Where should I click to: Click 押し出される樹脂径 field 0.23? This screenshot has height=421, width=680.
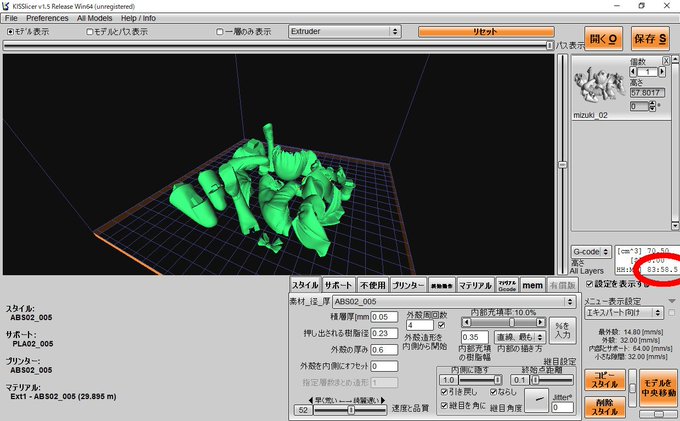click(384, 333)
